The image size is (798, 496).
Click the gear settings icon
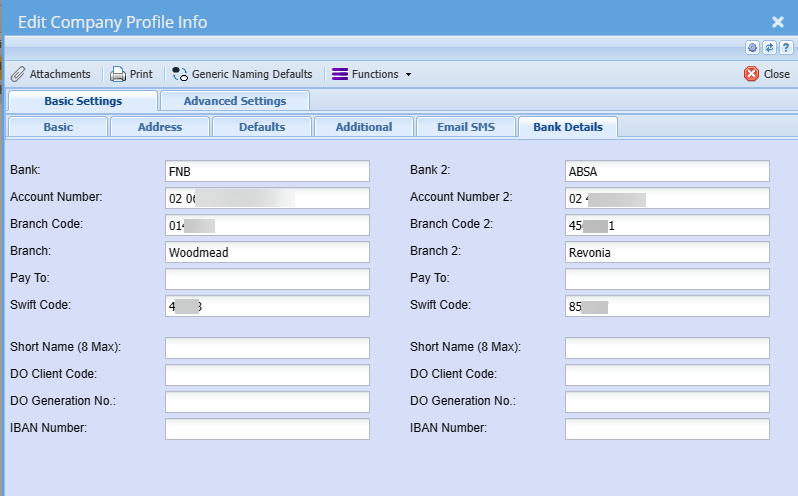pyautogui.click(x=752, y=47)
